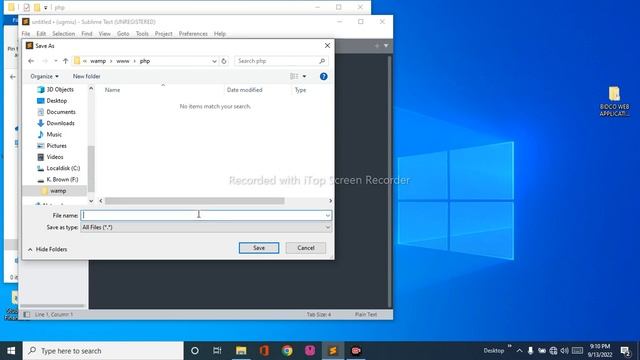
Task: Open the Tools menu in Sublime Text
Action: (142, 33)
